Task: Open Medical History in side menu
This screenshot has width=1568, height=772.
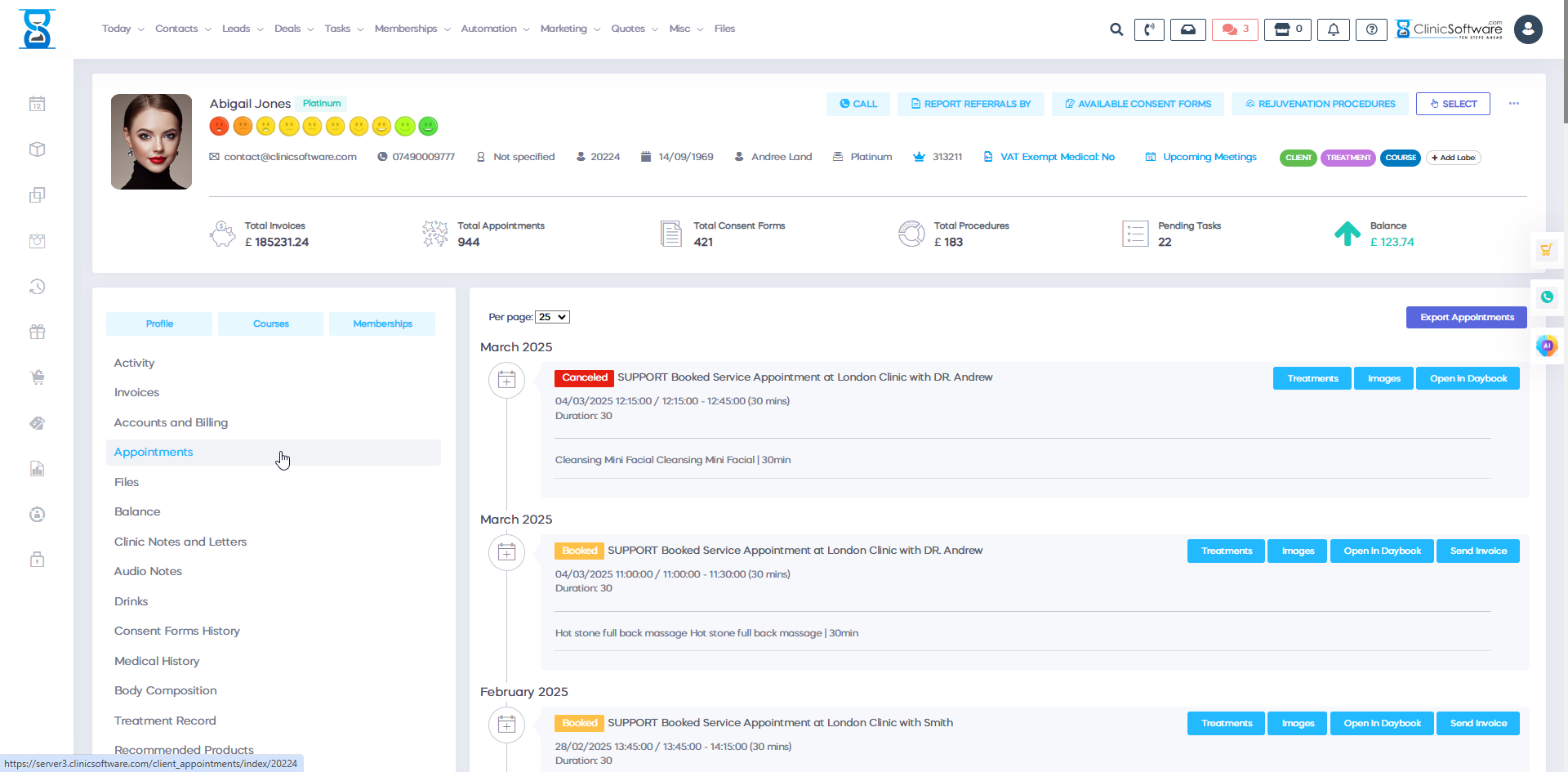Action: pyautogui.click(x=157, y=661)
